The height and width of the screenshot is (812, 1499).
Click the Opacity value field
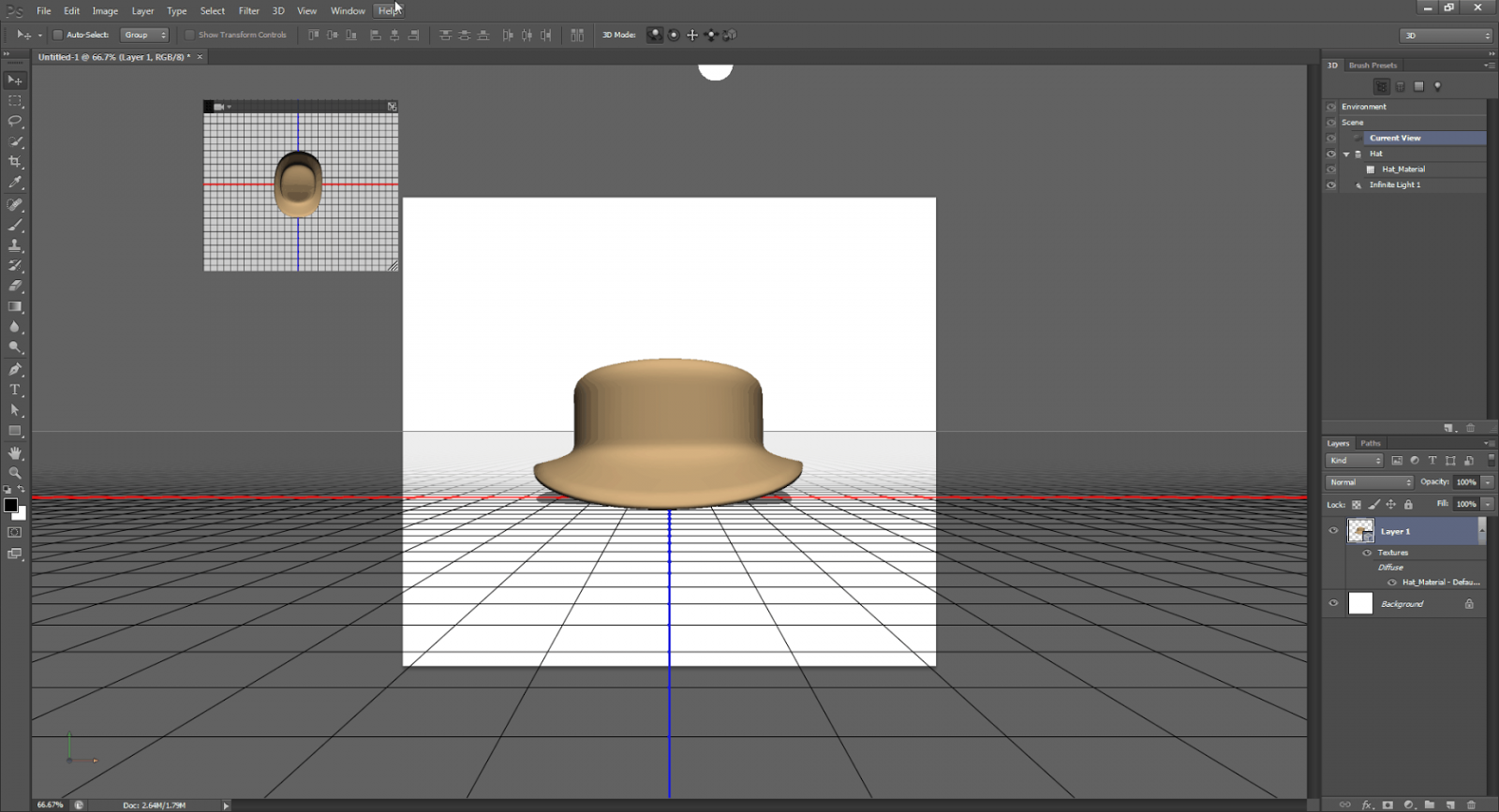click(x=1466, y=482)
